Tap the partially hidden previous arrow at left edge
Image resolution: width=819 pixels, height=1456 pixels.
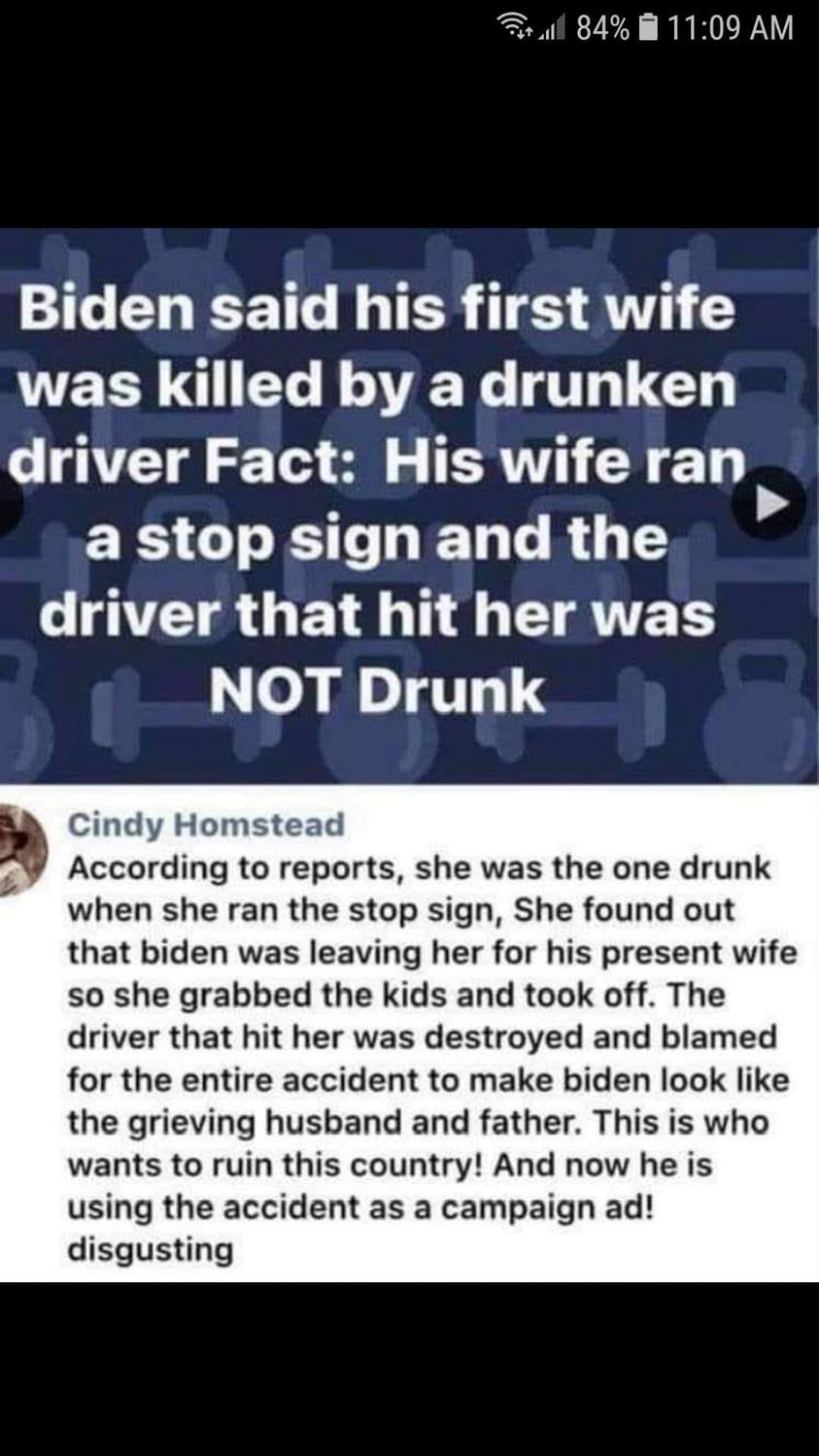point(8,505)
